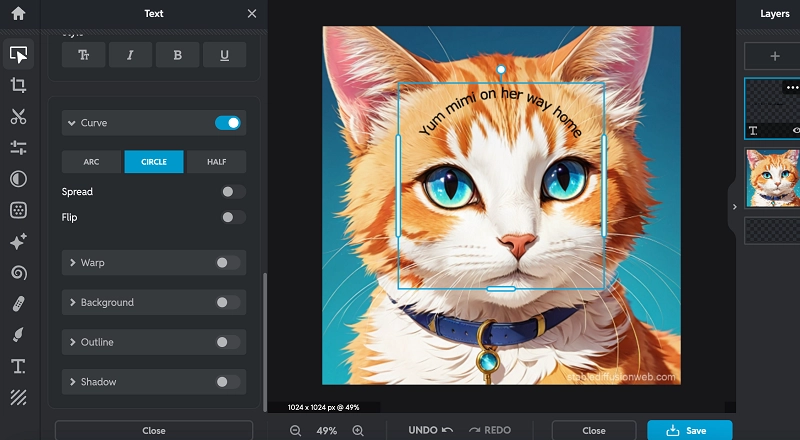800x440 pixels.
Task: Select the Crop tool
Action: [x=18, y=85]
